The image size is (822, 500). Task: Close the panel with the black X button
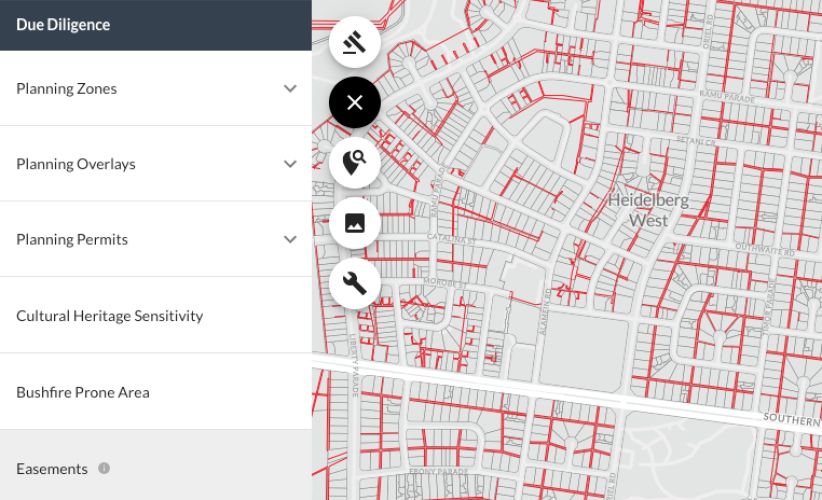coord(355,102)
